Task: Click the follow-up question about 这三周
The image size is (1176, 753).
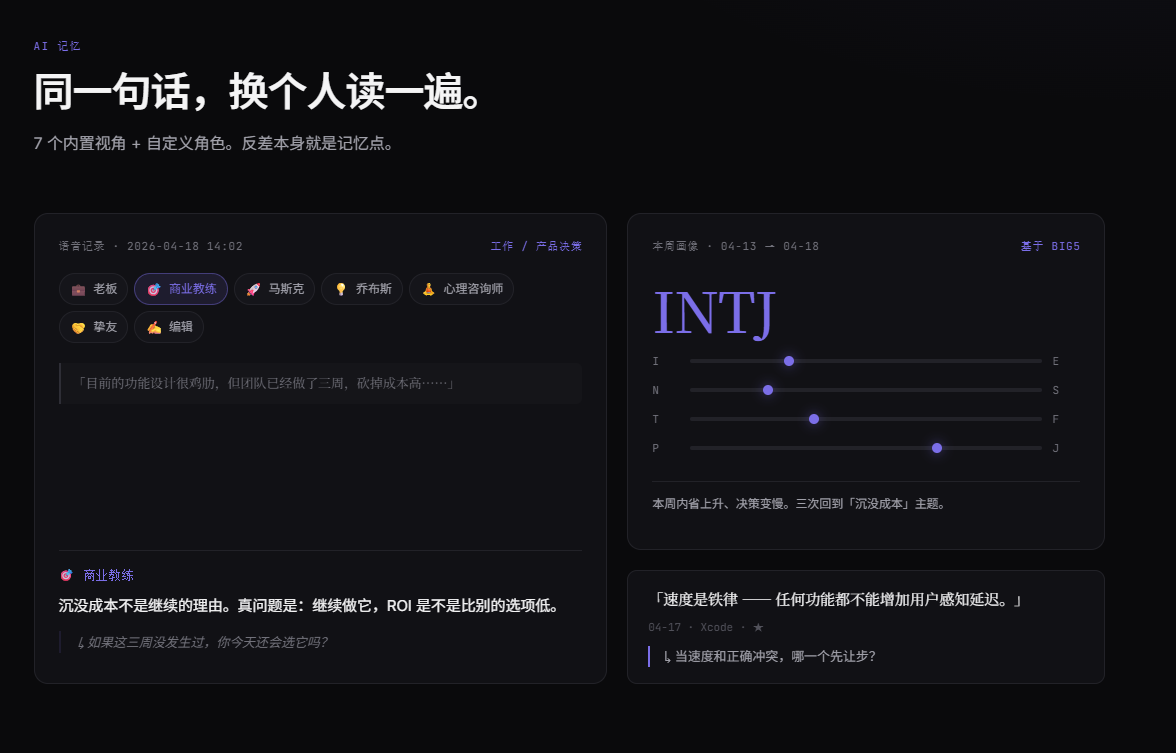Action: pos(202,642)
